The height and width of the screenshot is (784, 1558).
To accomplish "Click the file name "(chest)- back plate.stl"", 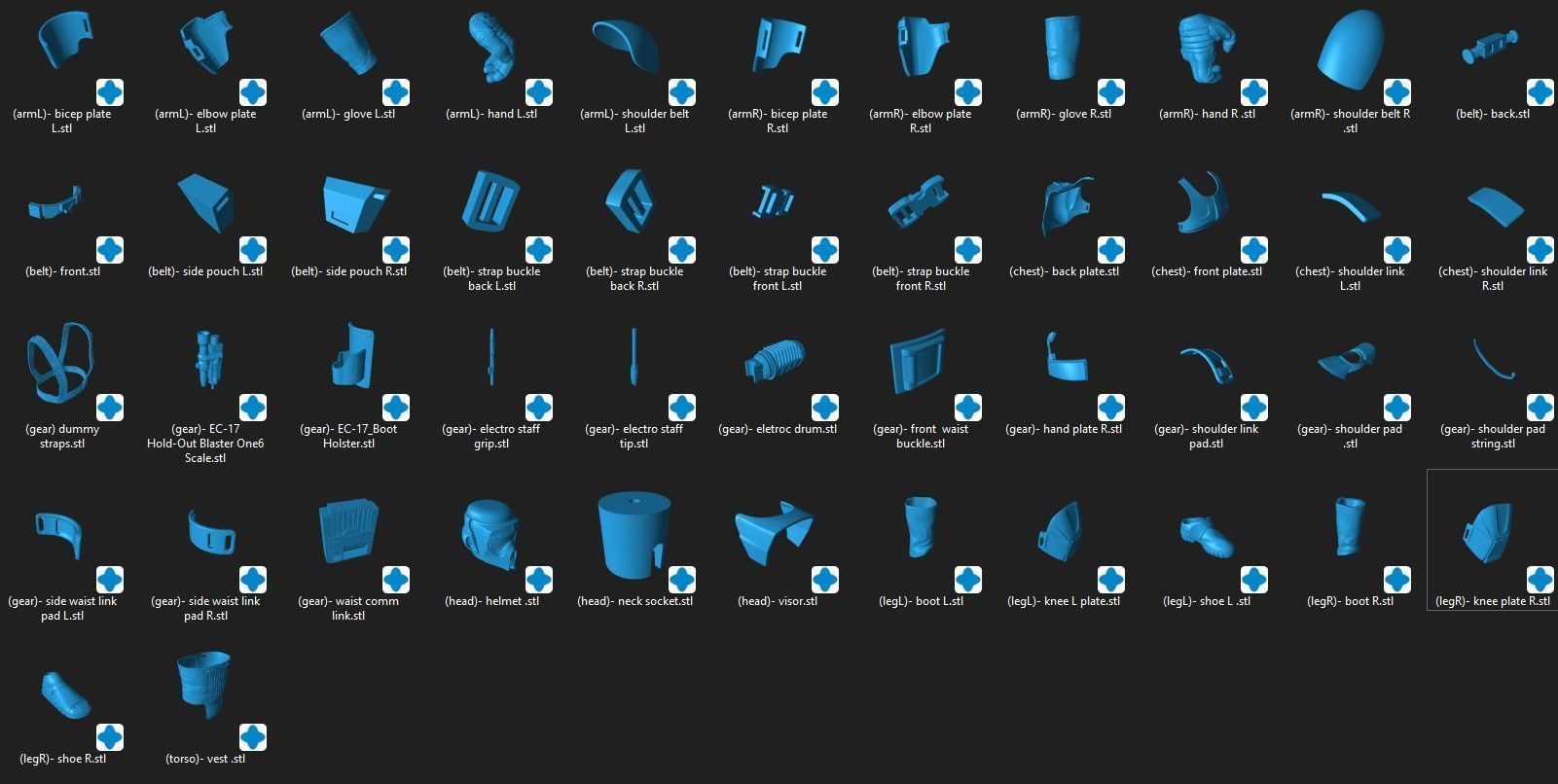I will (1063, 271).
